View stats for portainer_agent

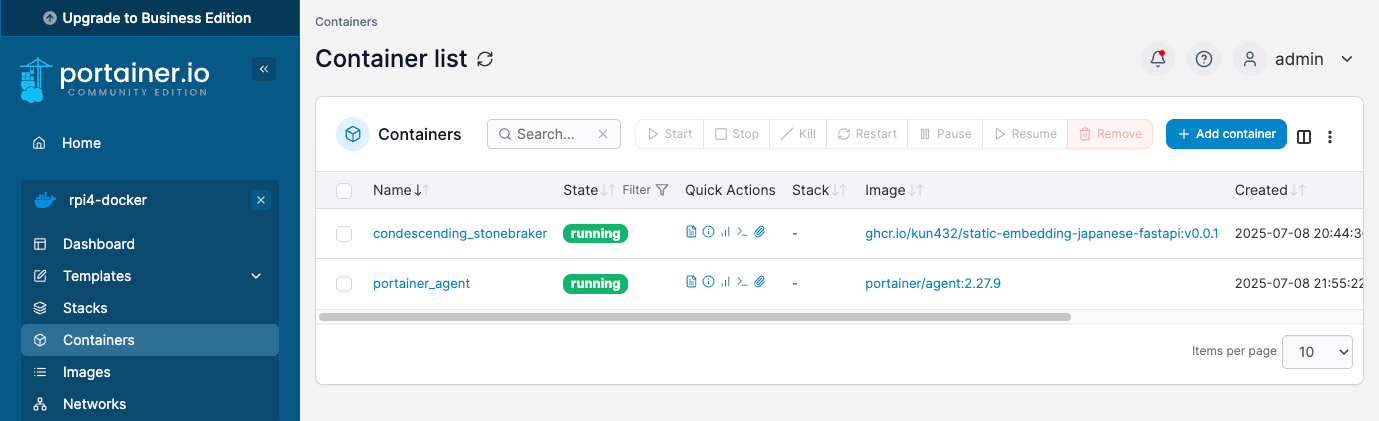(725, 283)
